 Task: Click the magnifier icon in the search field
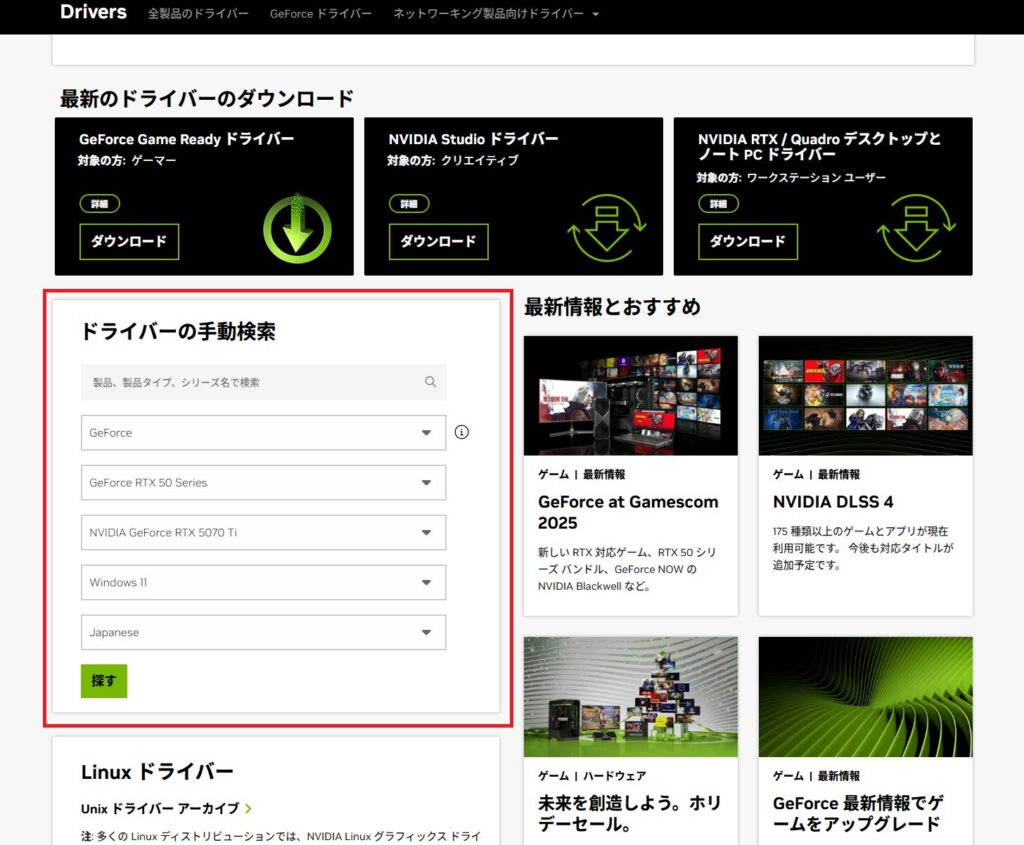point(430,382)
